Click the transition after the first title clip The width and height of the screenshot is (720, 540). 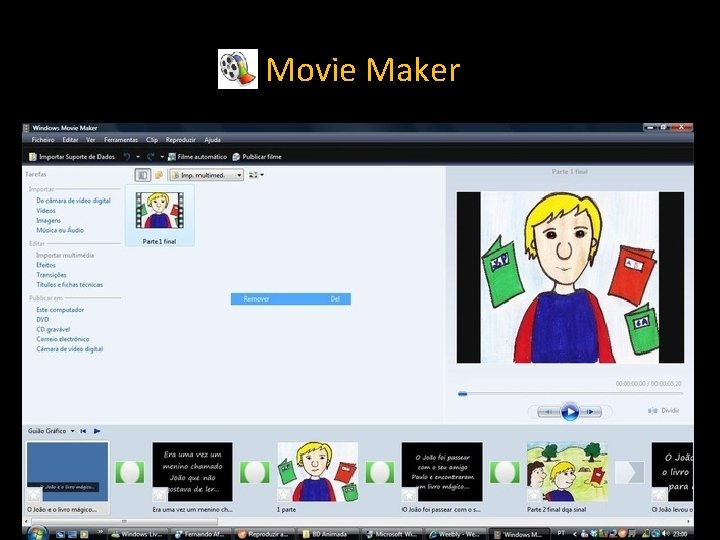coord(129,472)
